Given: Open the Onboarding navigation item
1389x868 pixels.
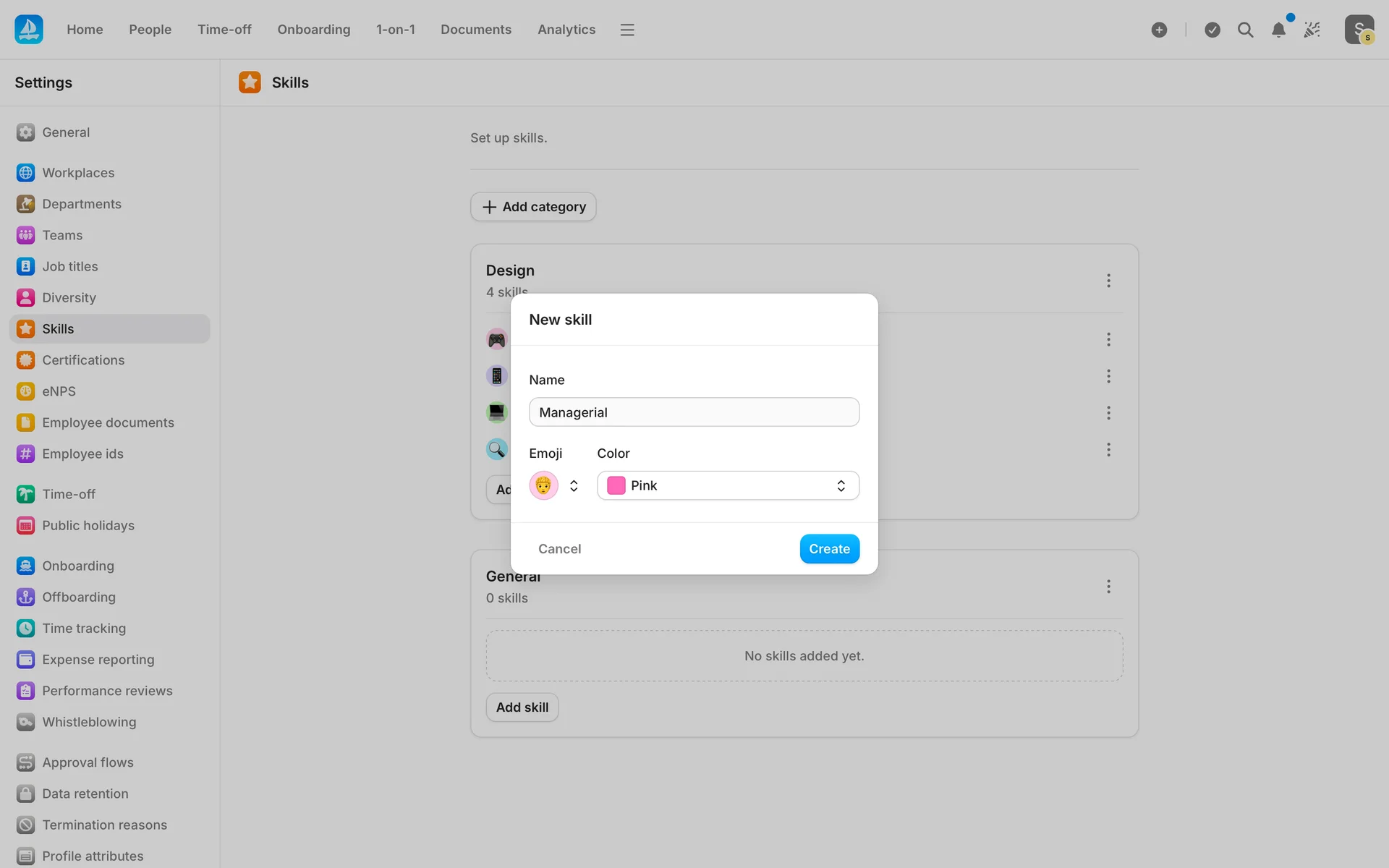Looking at the screenshot, I should coord(313,30).
